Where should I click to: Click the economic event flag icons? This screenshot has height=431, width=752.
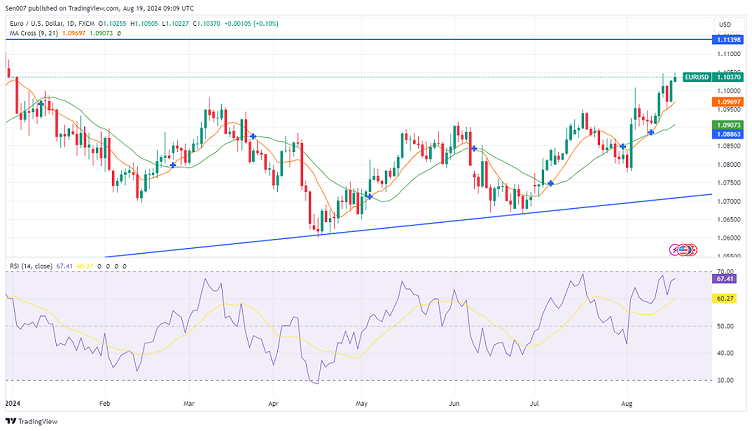click(682, 249)
